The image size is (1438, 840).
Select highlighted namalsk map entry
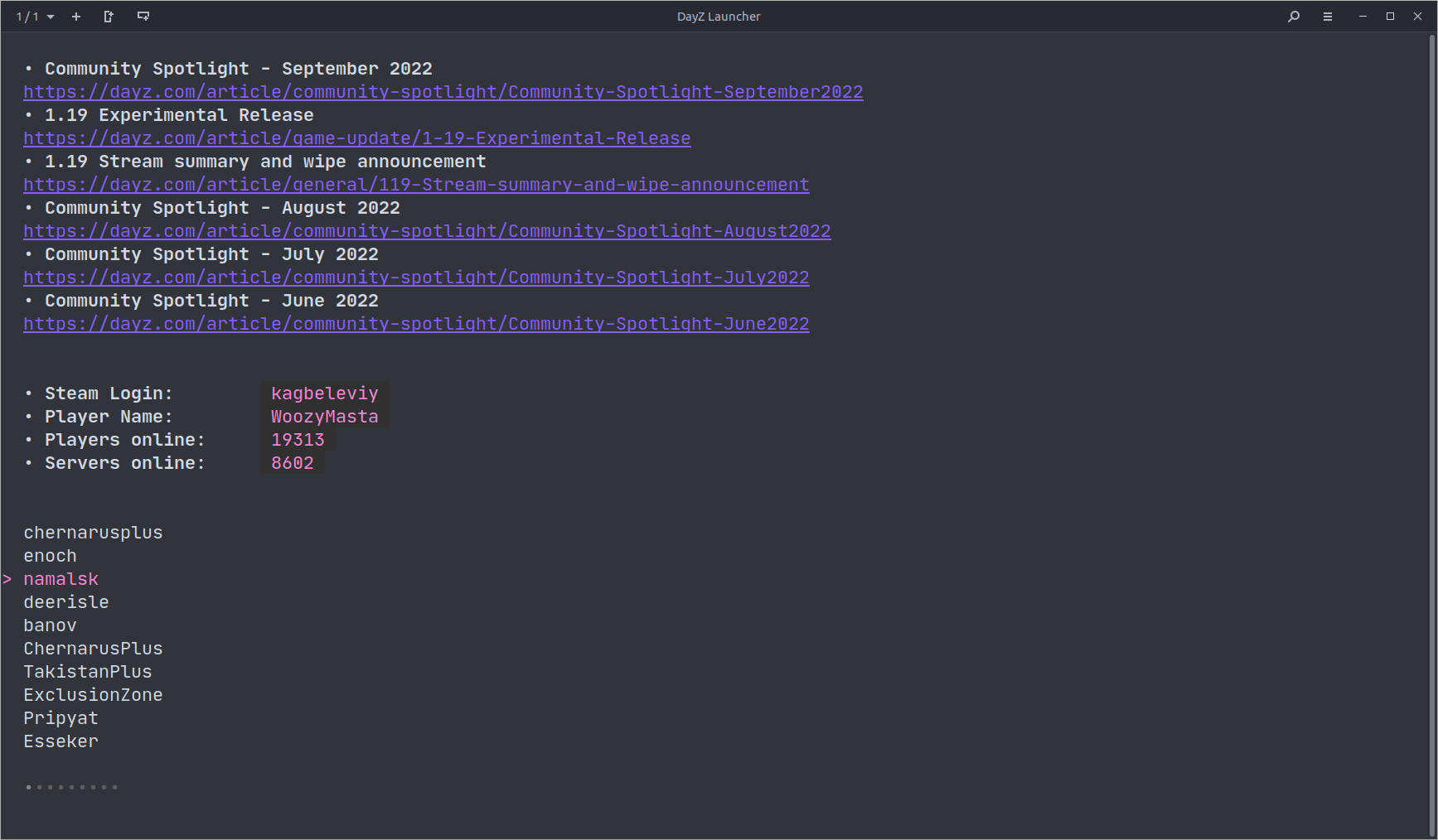(61, 579)
